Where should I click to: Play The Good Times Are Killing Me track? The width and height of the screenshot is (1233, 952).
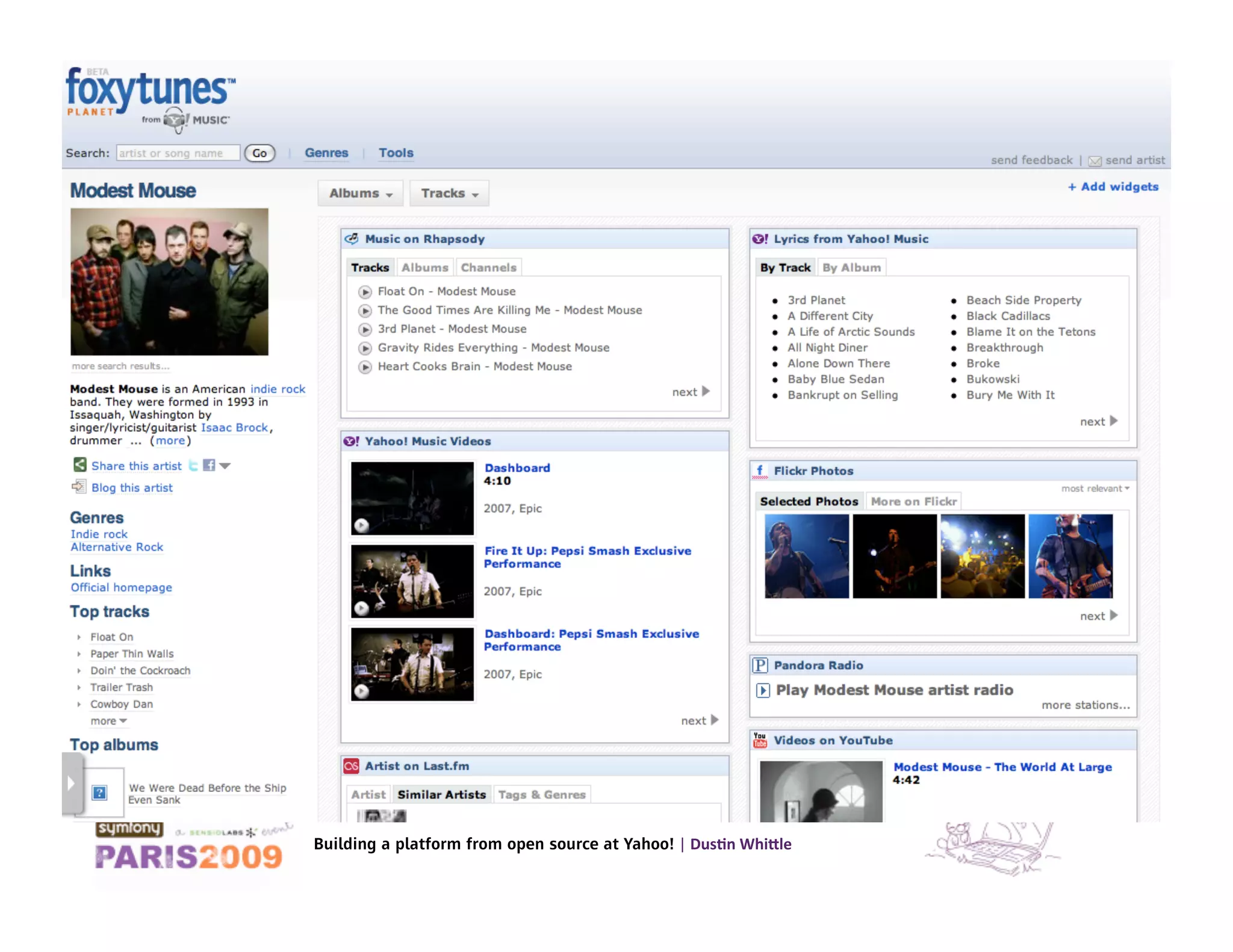(365, 311)
